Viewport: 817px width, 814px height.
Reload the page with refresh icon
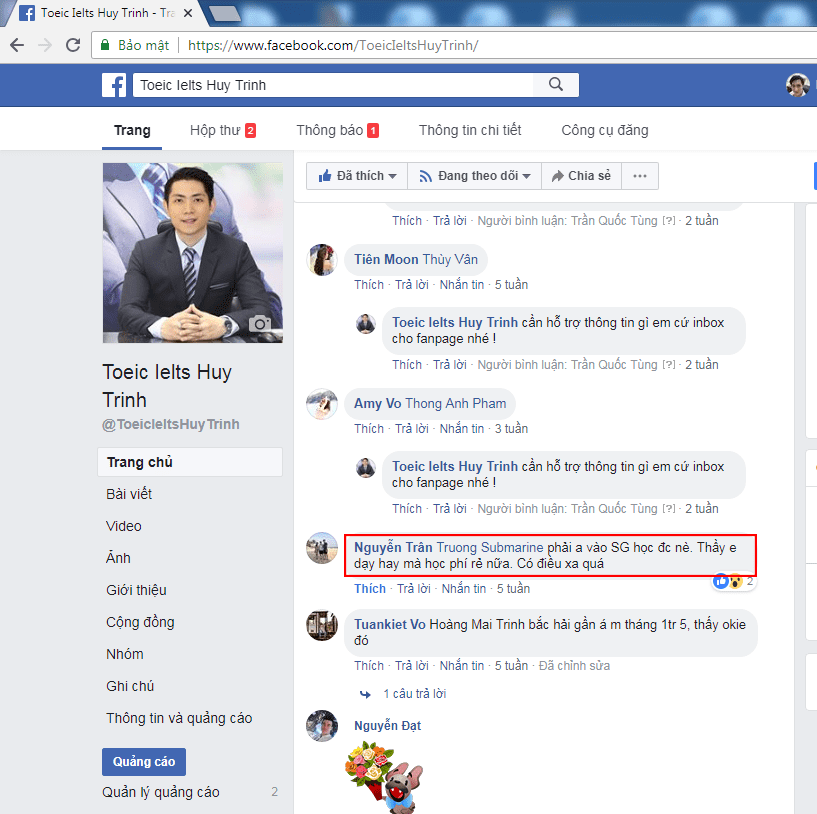73,45
